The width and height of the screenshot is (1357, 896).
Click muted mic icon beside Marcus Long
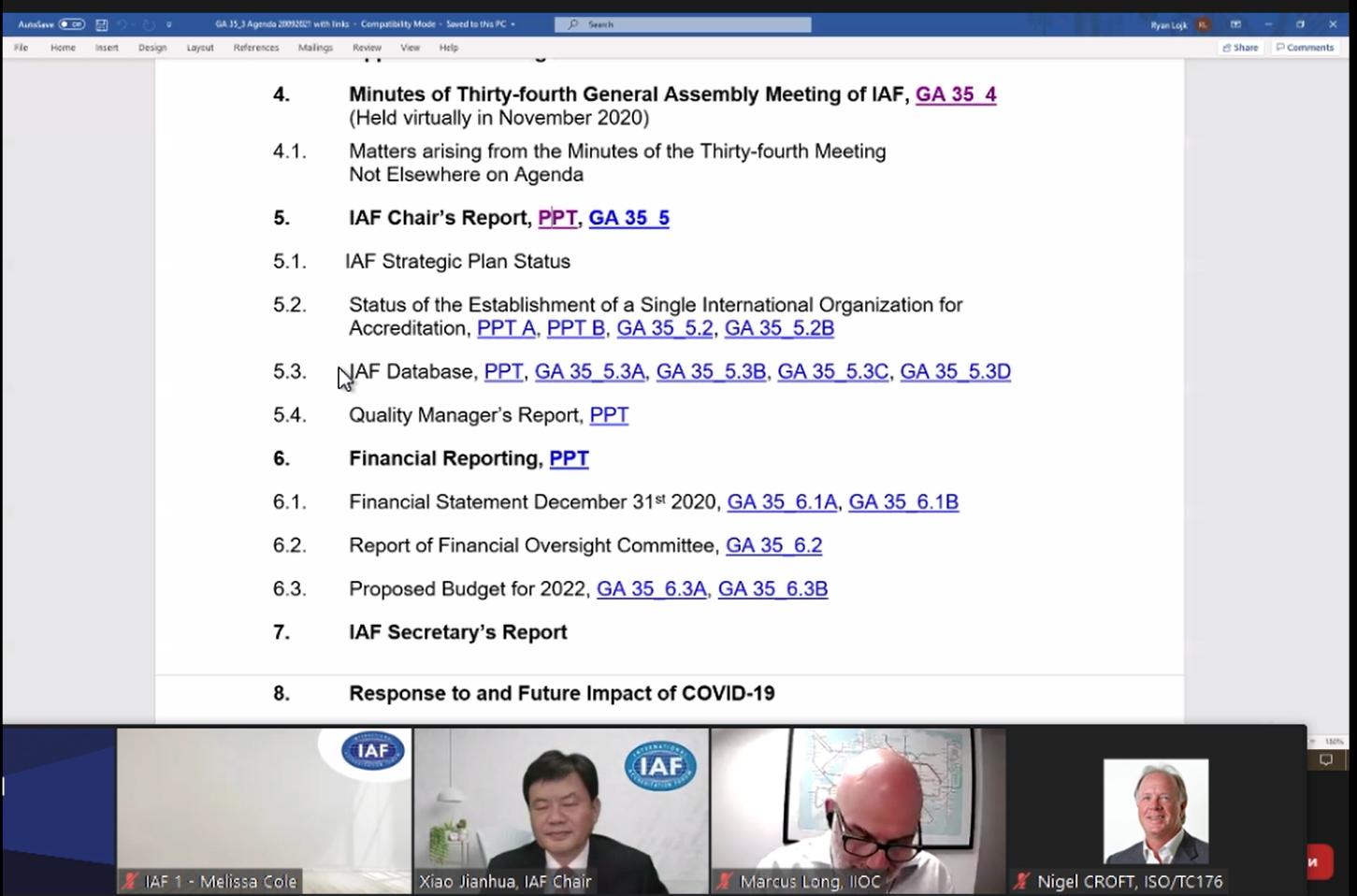[x=726, y=881]
